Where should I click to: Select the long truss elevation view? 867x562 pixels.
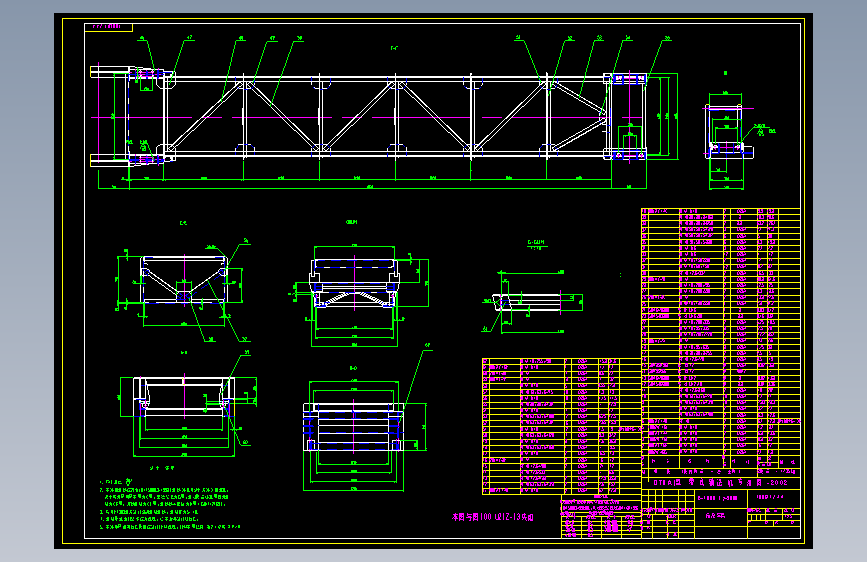385,116
